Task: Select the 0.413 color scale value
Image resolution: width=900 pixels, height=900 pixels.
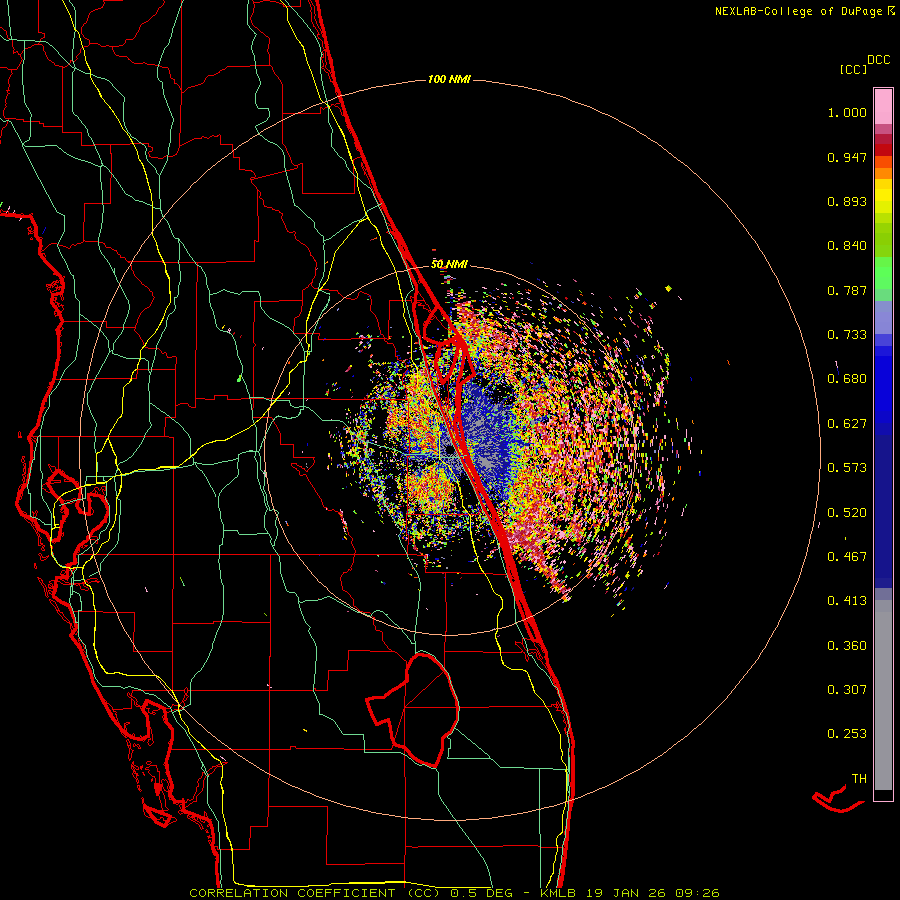Action: (847, 601)
